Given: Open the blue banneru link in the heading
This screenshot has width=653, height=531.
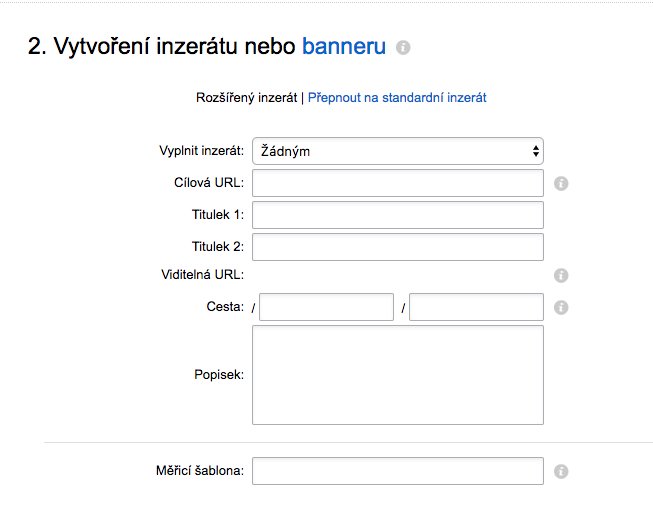Looking at the screenshot, I should 344,46.
